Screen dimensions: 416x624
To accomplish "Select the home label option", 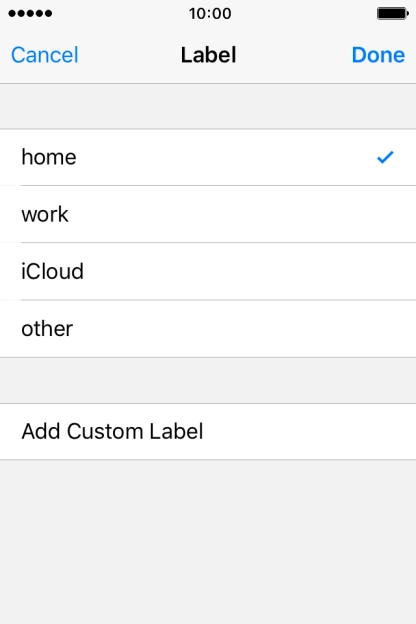I will tap(208, 157).
